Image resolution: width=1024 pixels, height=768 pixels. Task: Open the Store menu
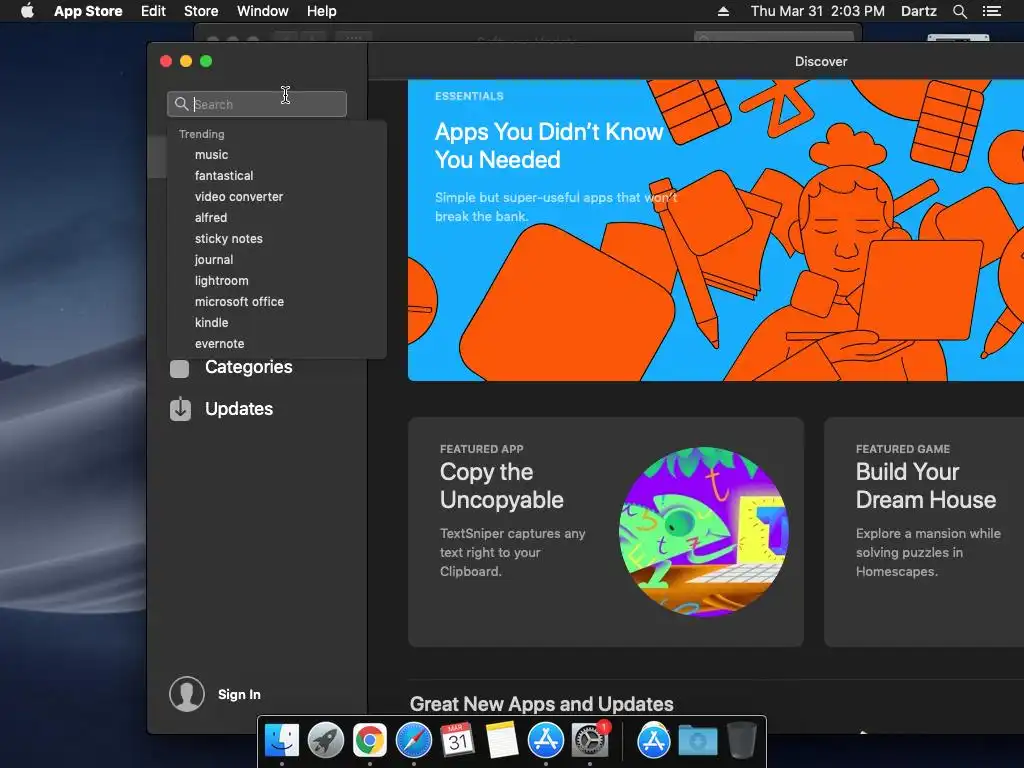[201, 11]
